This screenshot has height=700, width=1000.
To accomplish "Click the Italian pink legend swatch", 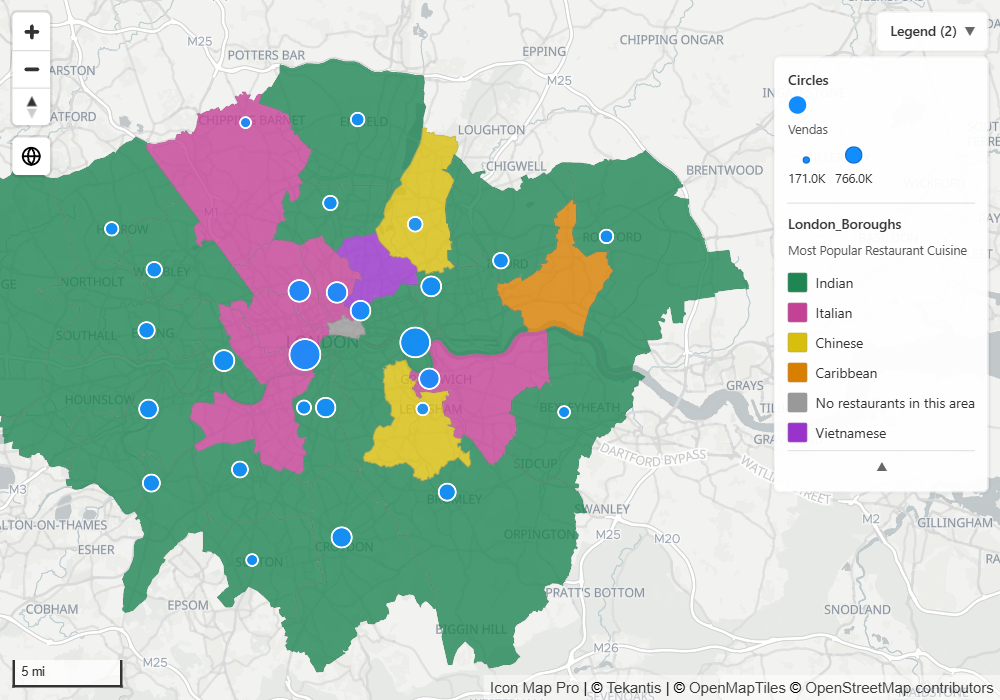I will (x=797, y=312).
